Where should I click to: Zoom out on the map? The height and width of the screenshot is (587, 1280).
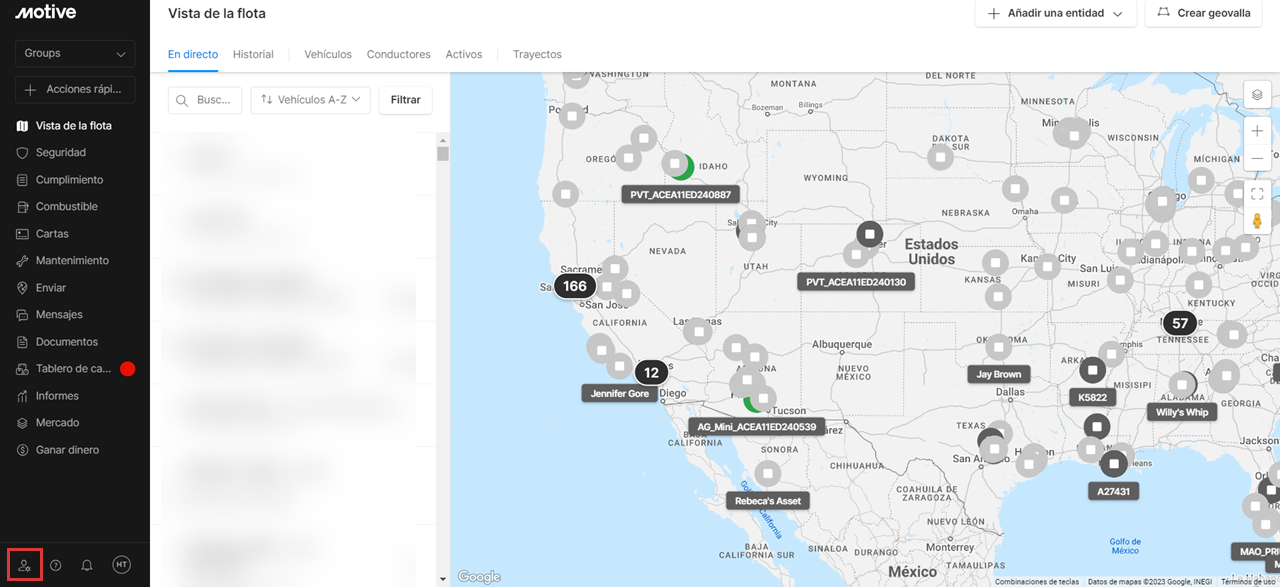point(1257,158)
